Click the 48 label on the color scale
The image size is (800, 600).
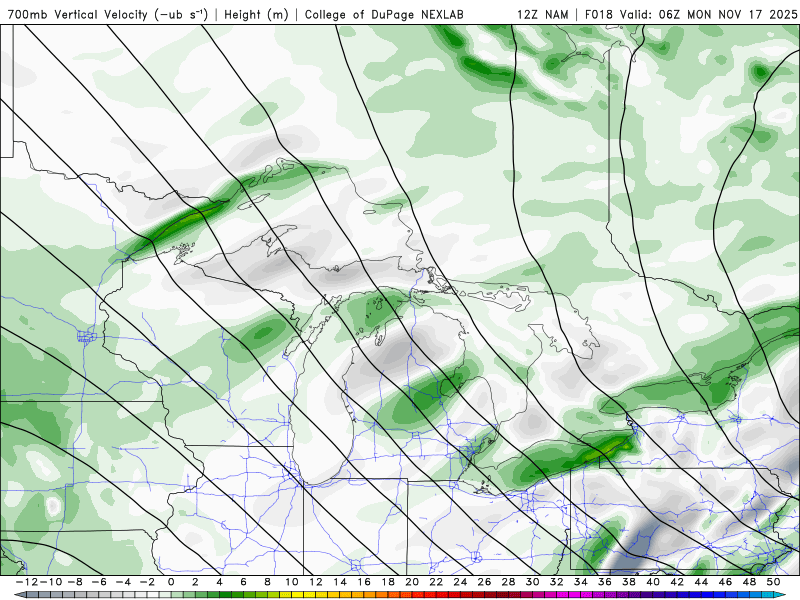pos(749,582)
